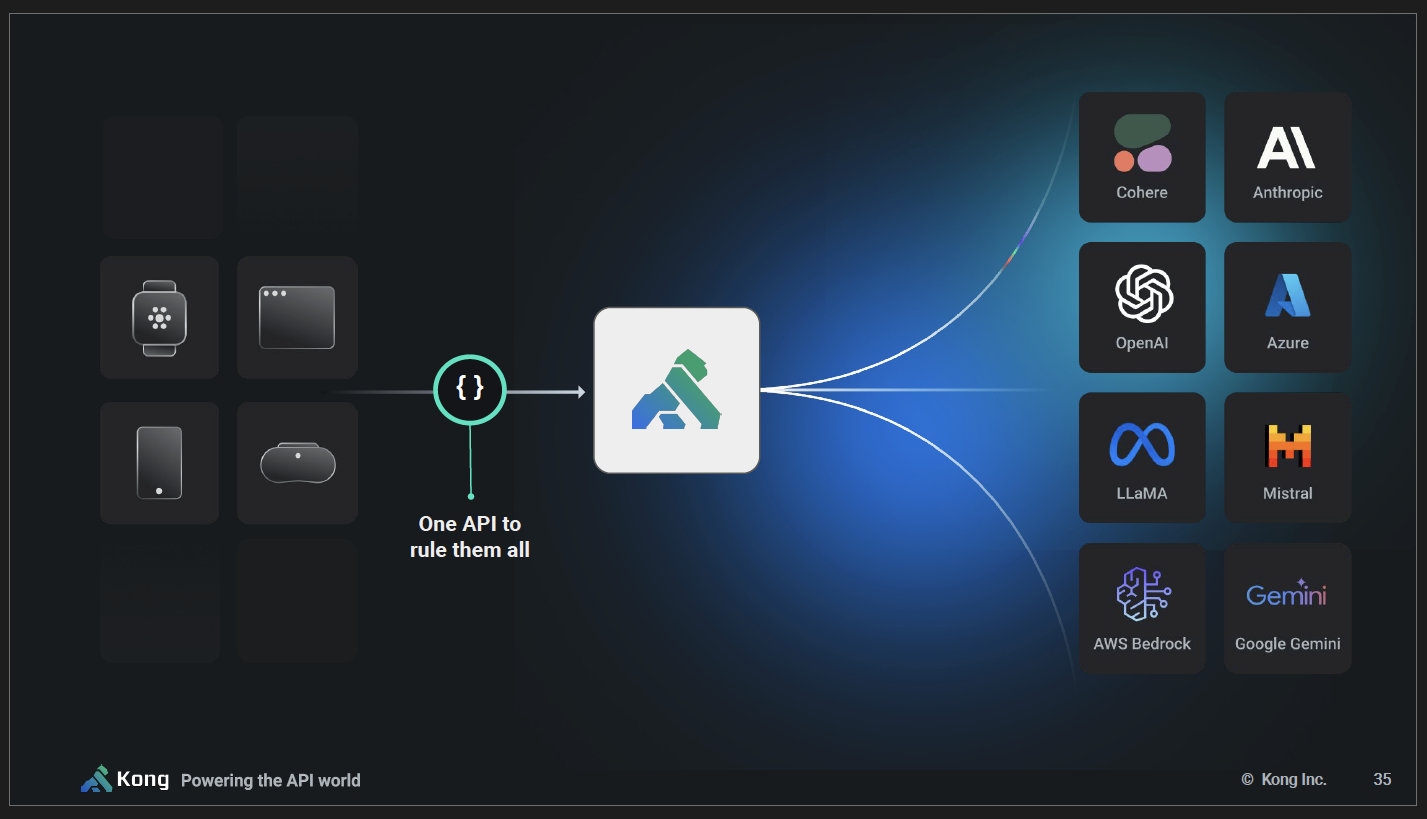Select the OpenAI logo icon
1427x819 pixels.
1144,294
